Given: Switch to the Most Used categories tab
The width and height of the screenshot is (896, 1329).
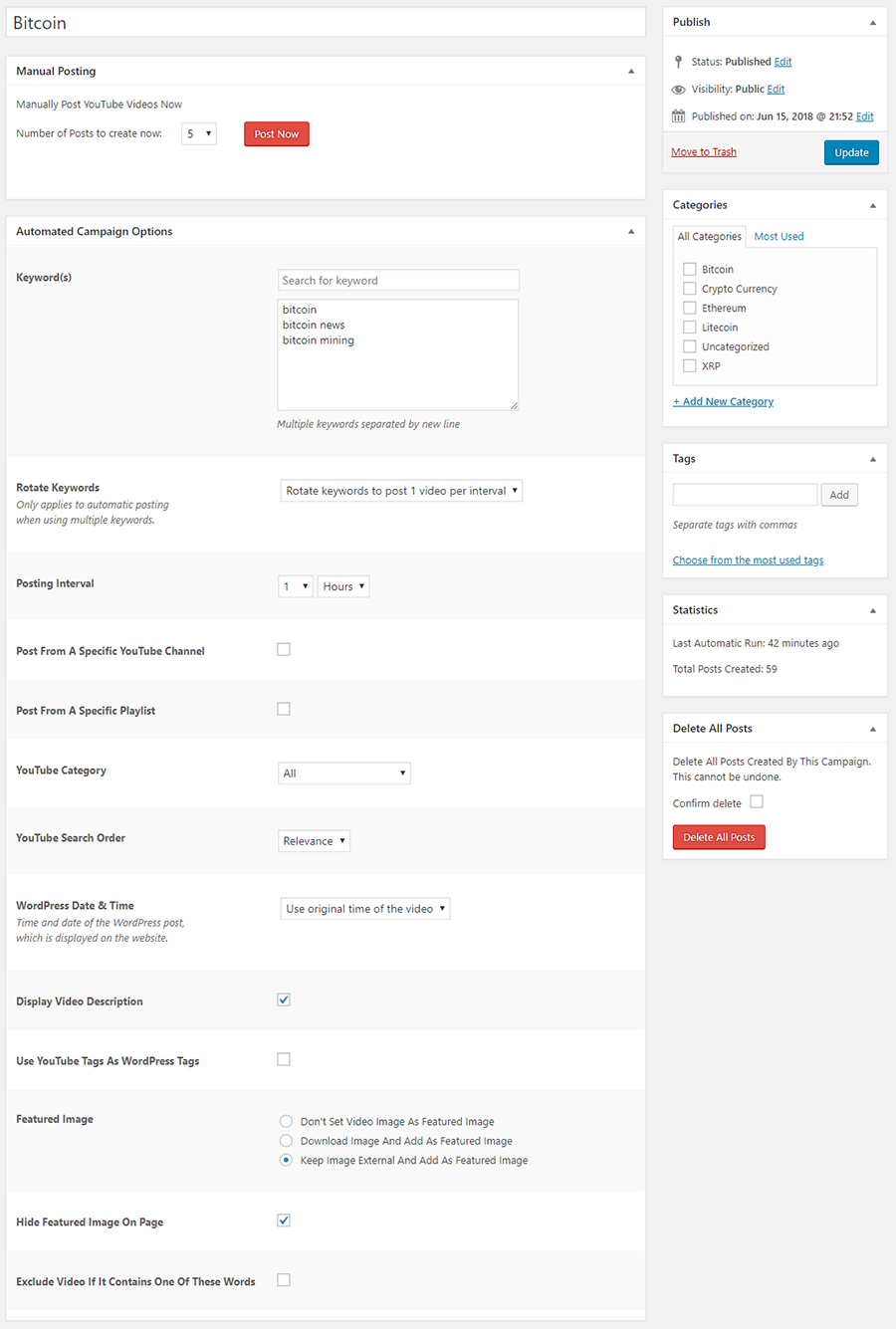Looking at the screenshot, I should click(779, 237).
